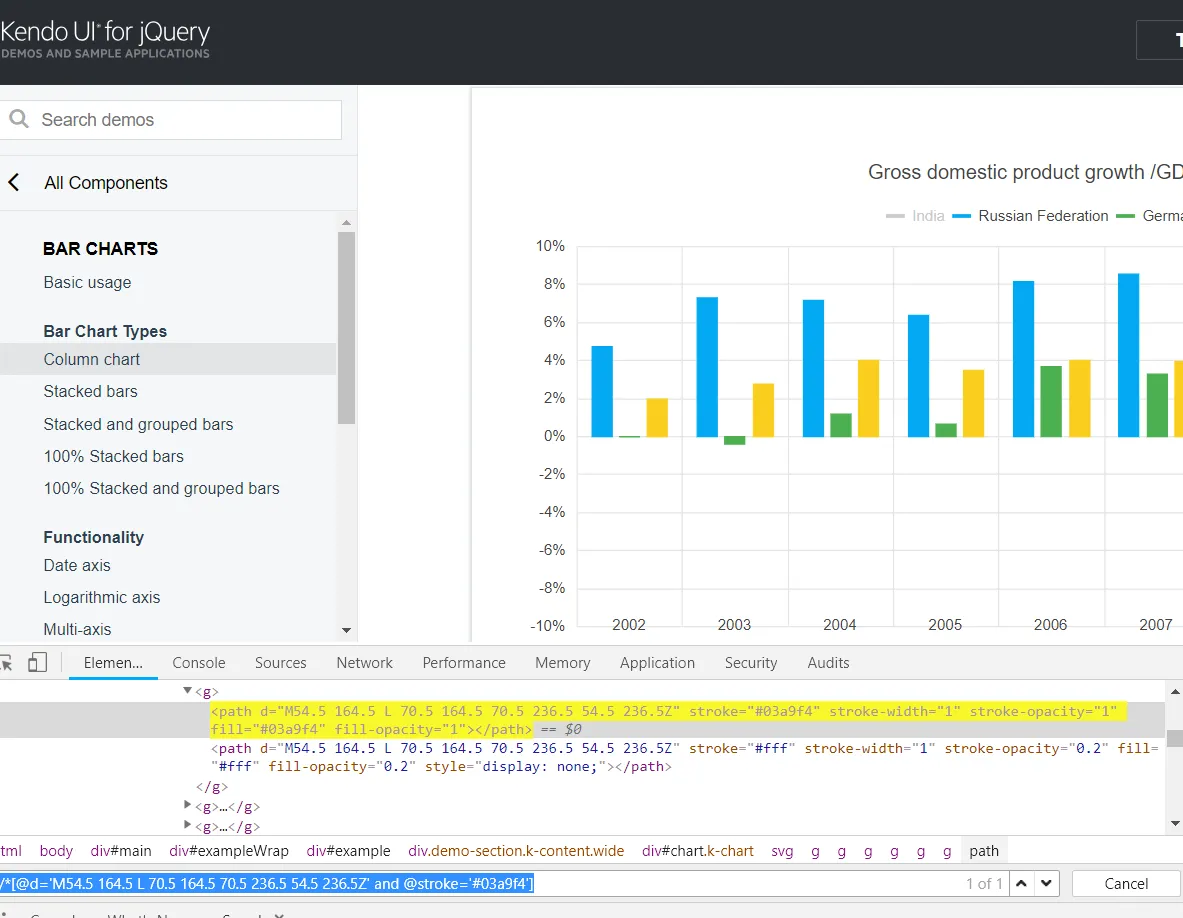Expand the last collapsed g node
Image resolution: width=1183 pixels, height=918 pixels.
click(188, 824)
